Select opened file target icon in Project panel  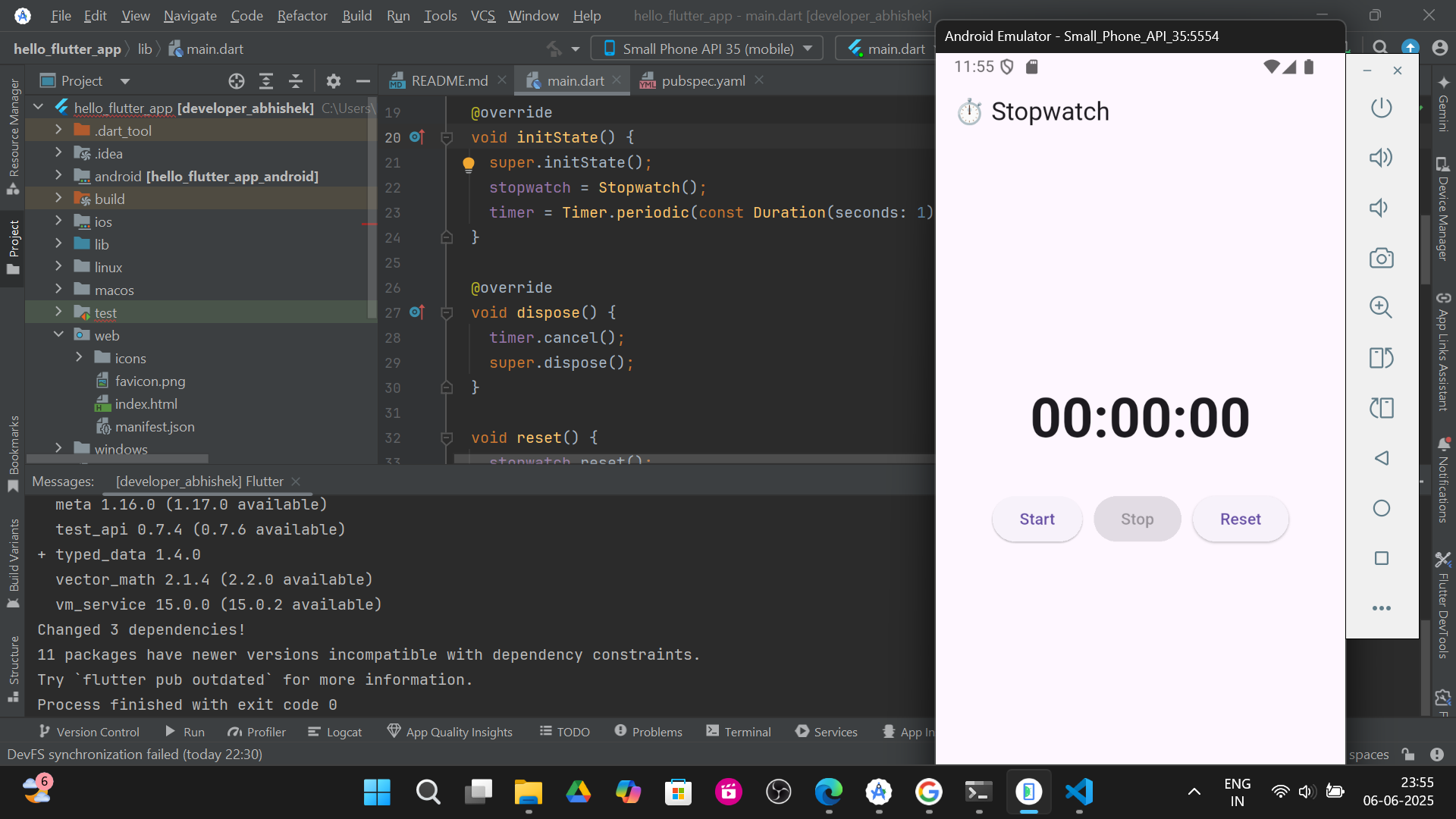click(237, 80)
